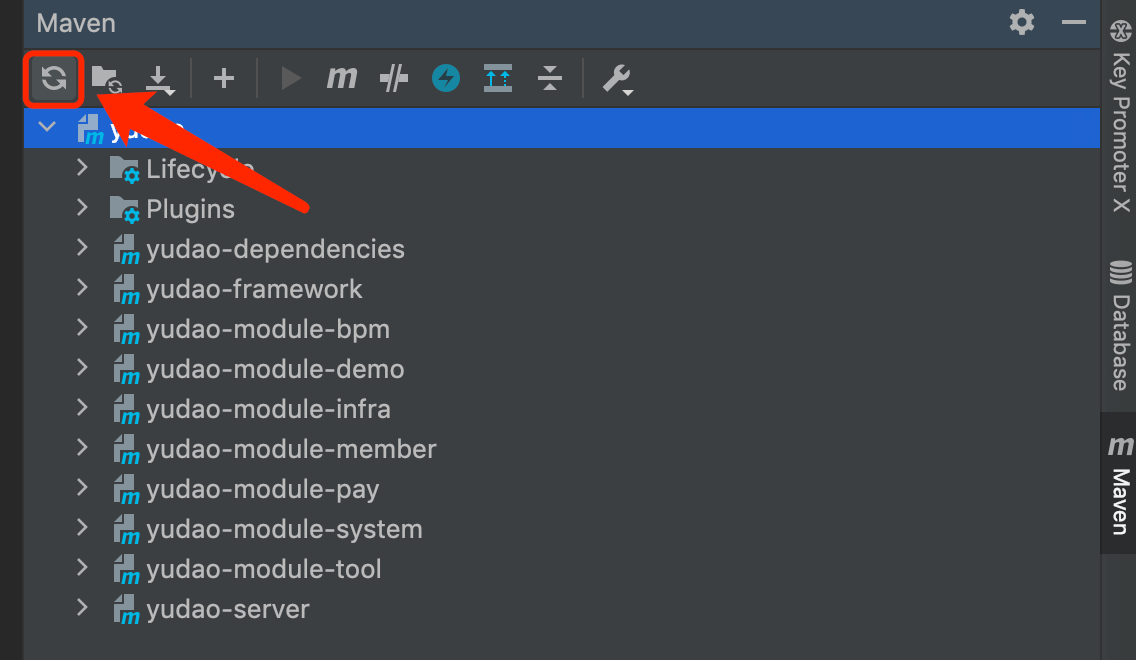Open the Database tool window tab
This screenshot has width=1136, height=660.
(1120, 326)
